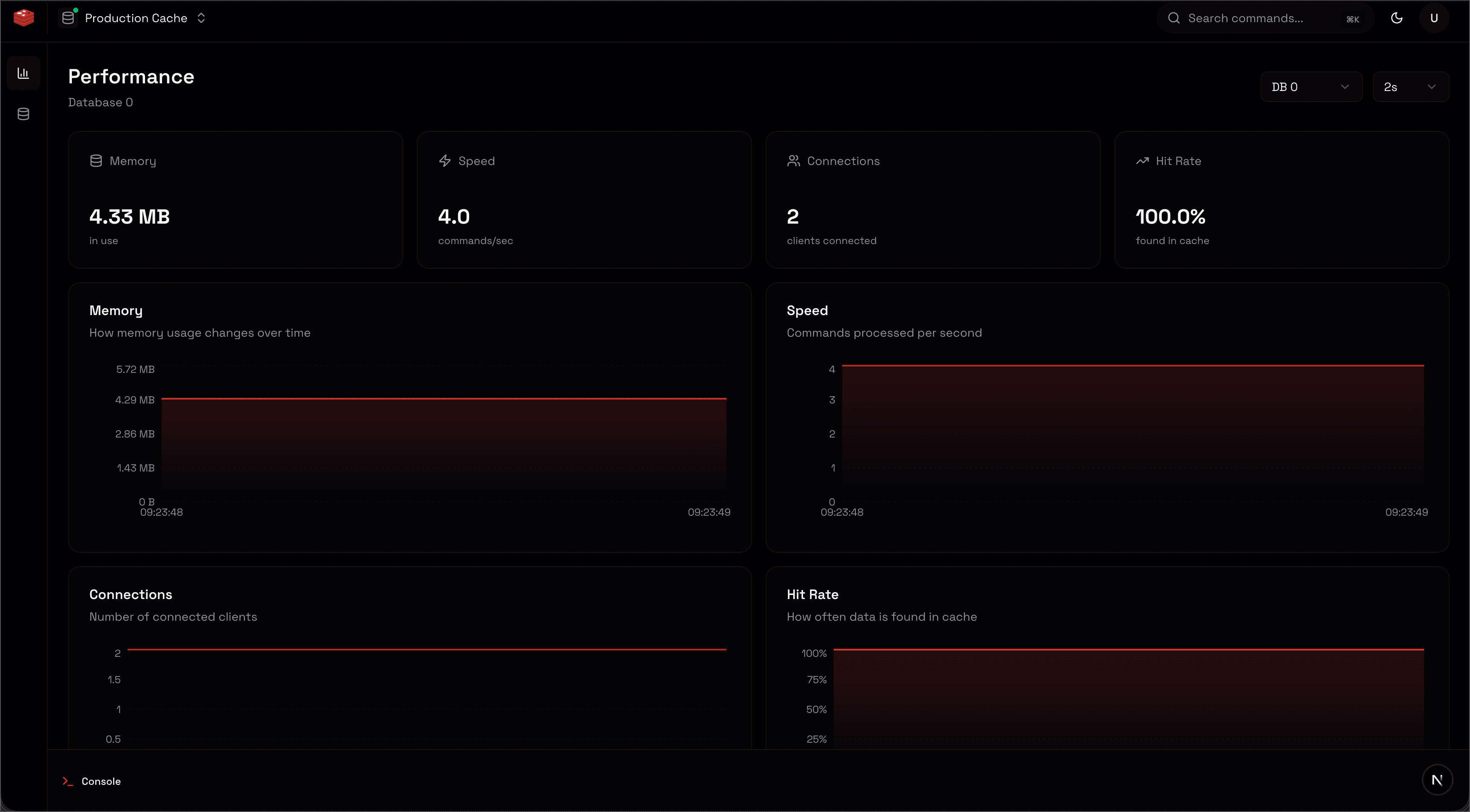Click the red Redis logo icon

pyautogui.click(x=23, y=18)
